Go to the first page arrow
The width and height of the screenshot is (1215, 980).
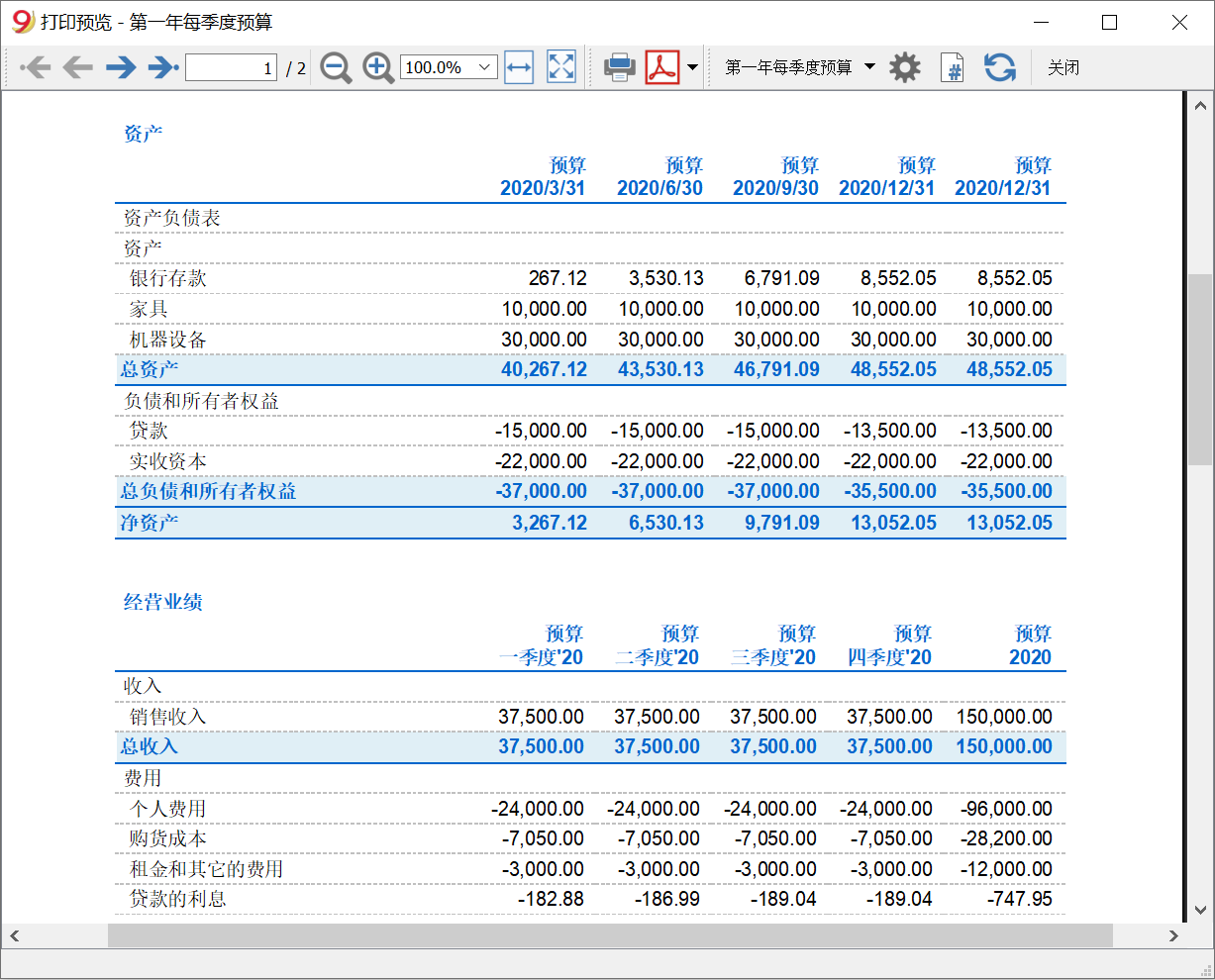point(36,67)
